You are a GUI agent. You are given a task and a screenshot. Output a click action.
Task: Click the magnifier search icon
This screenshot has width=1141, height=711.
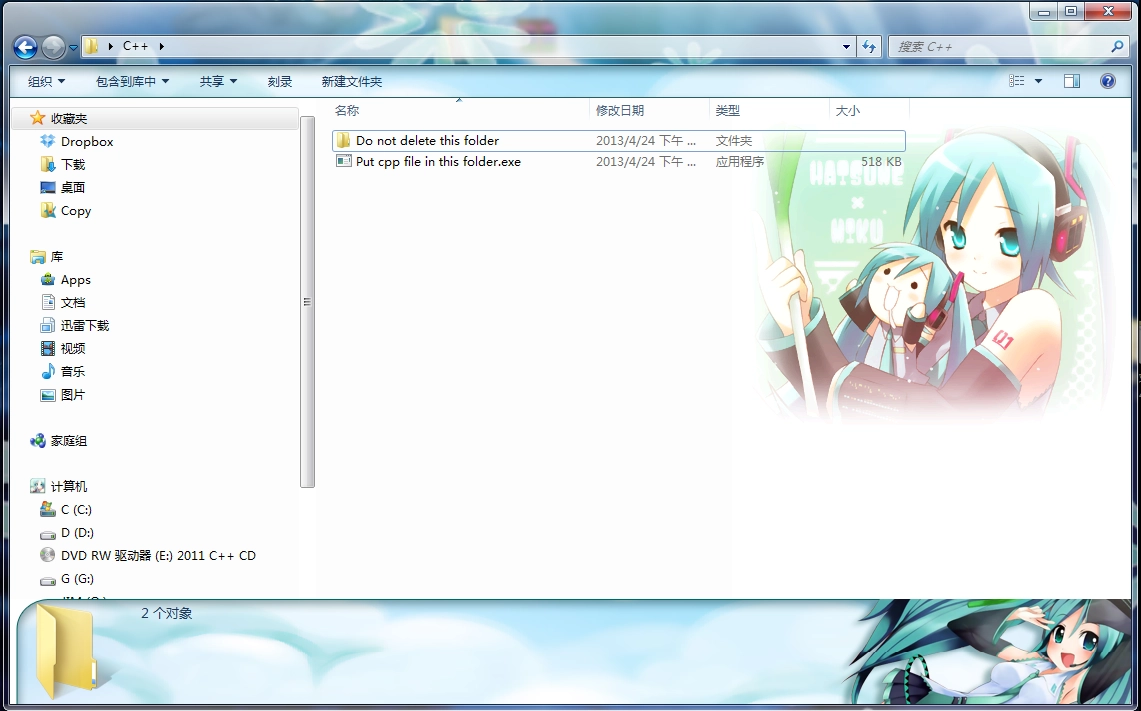coord(1118,47)
